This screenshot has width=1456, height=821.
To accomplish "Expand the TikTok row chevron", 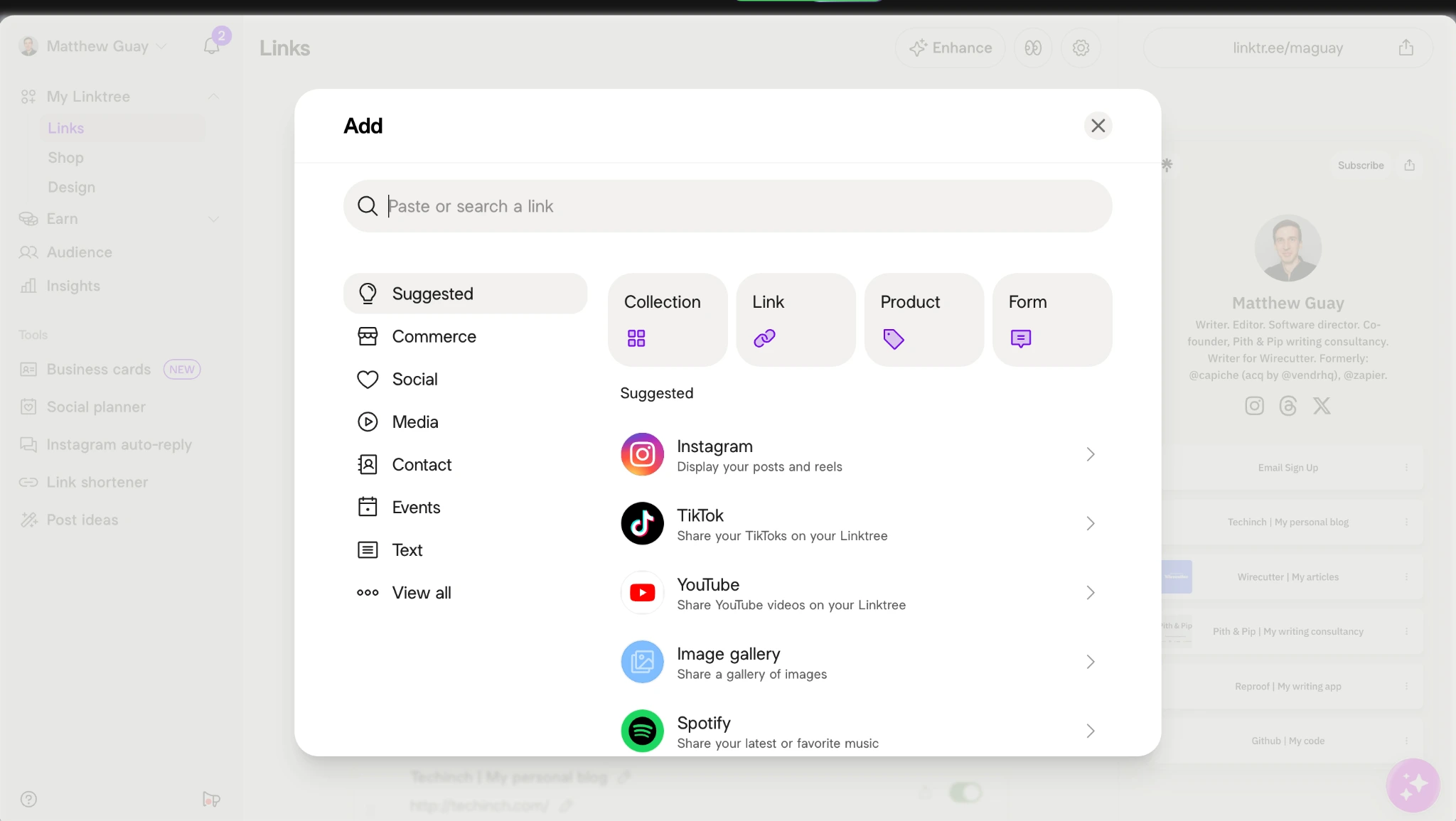I will click(x=1090, y=523).
